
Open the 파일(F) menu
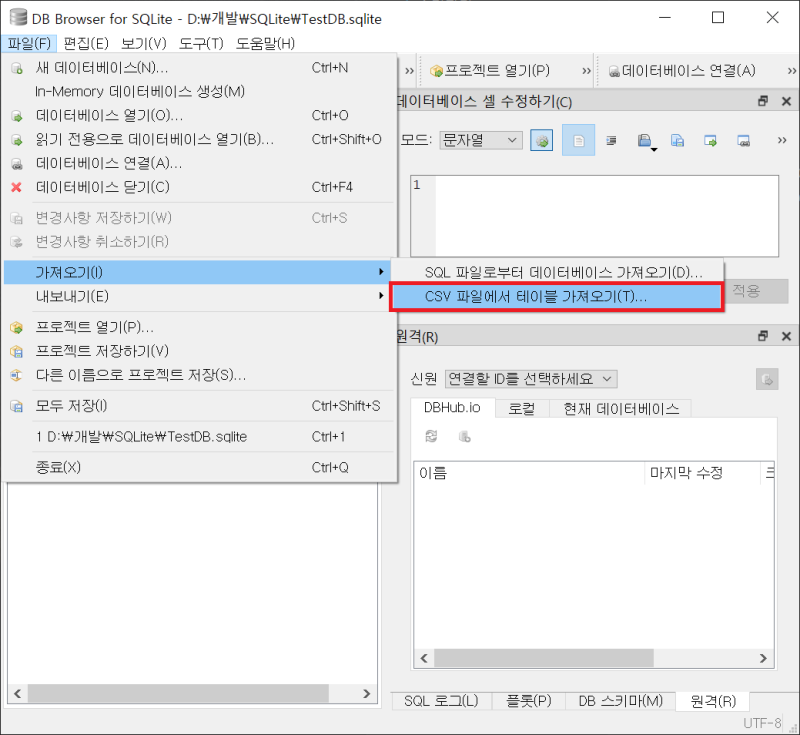[x=29, y=43]
